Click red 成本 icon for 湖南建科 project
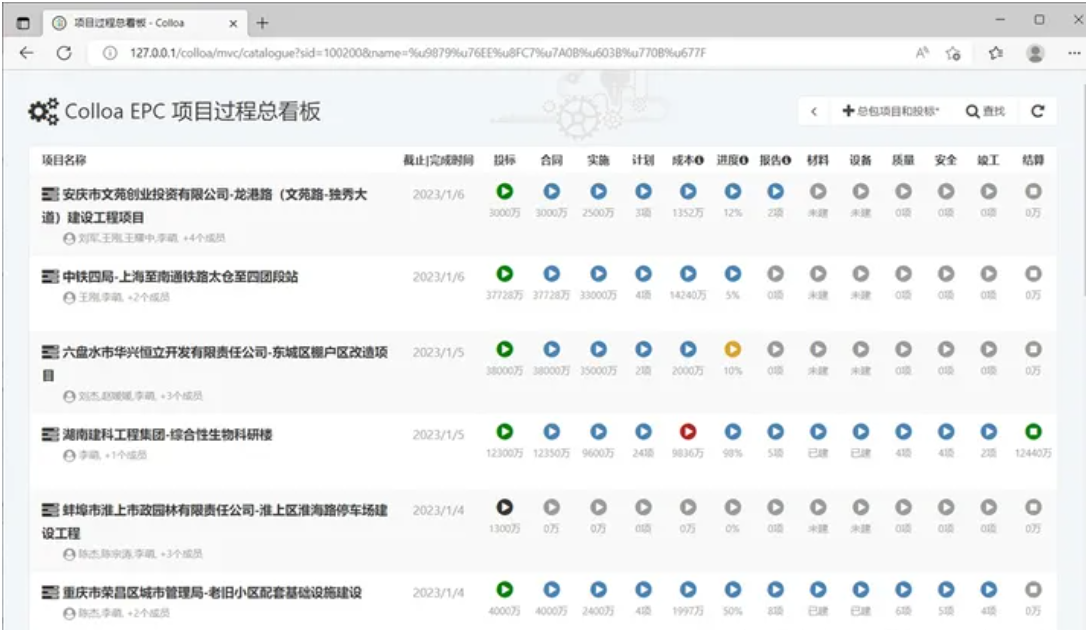The image size is (1086, 630). pos(687,431)
